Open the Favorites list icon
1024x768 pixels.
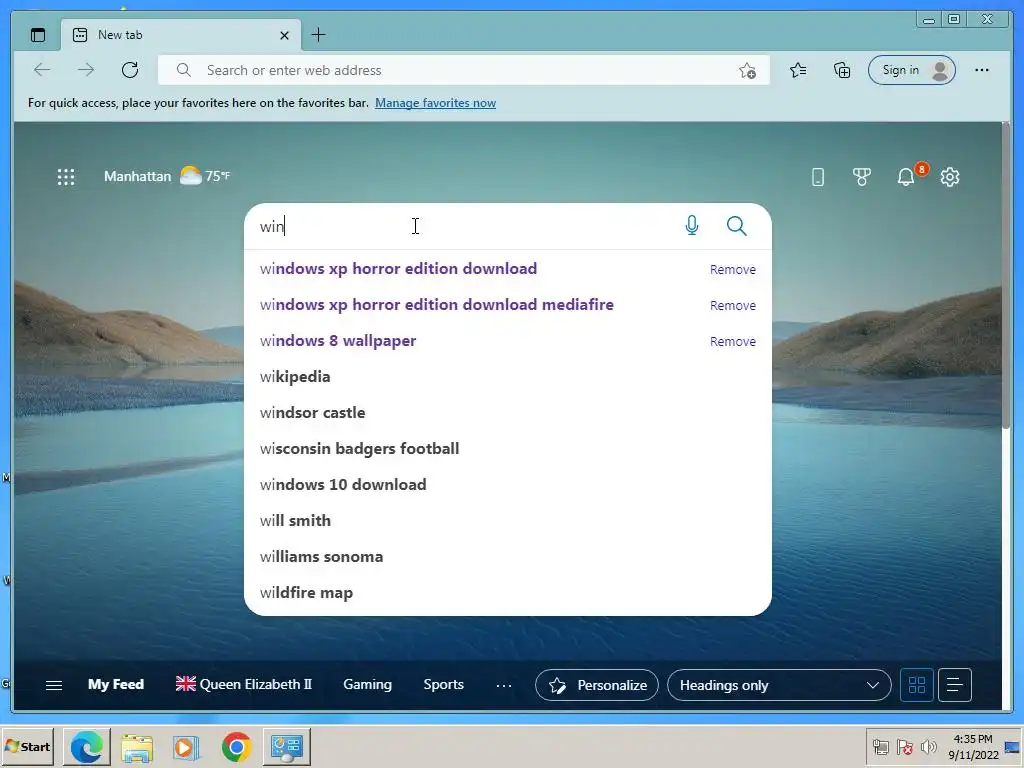[797, 70]
